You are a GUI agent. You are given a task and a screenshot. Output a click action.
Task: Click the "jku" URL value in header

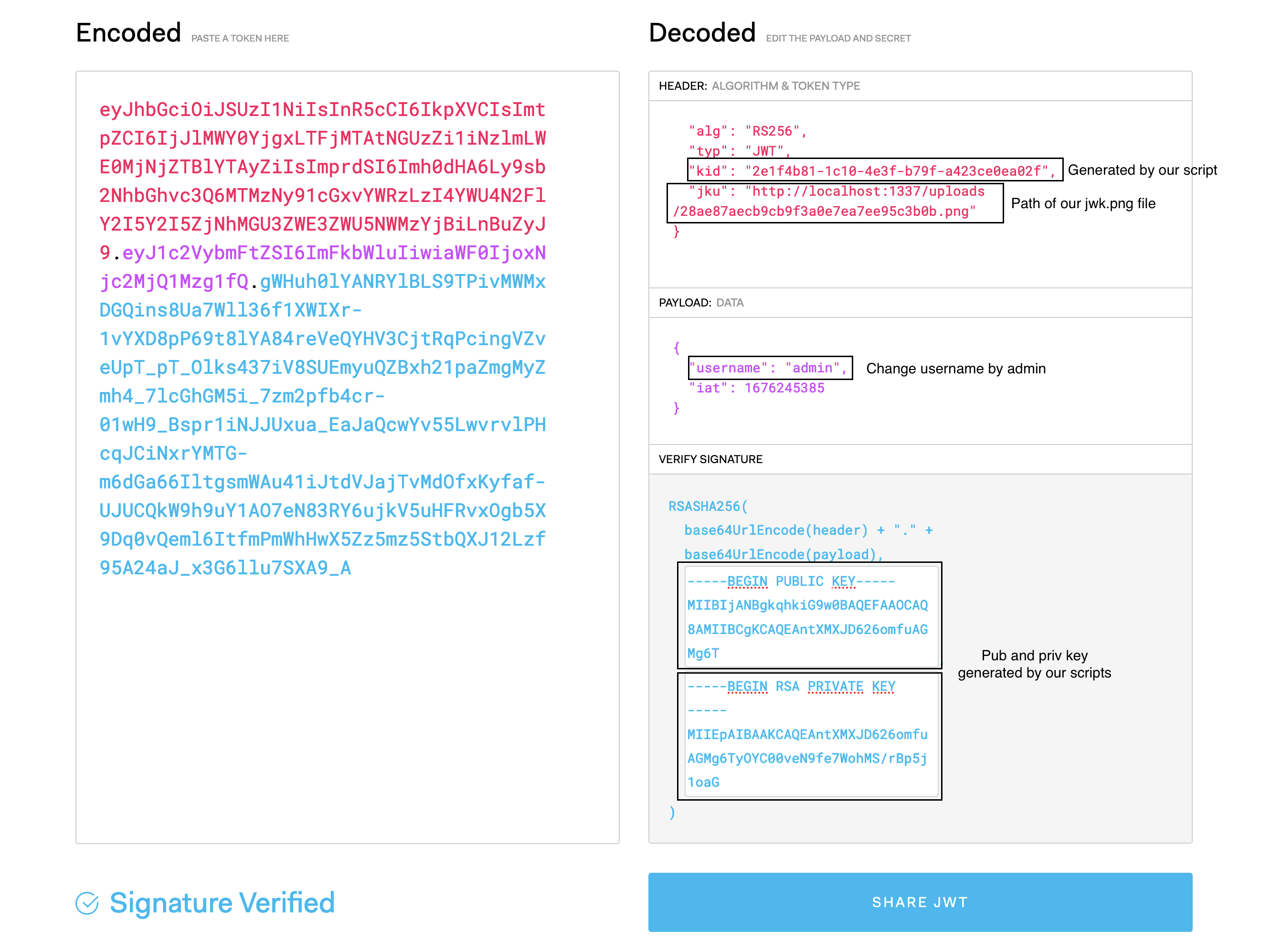pyautogui.click(x=829, y=201)
